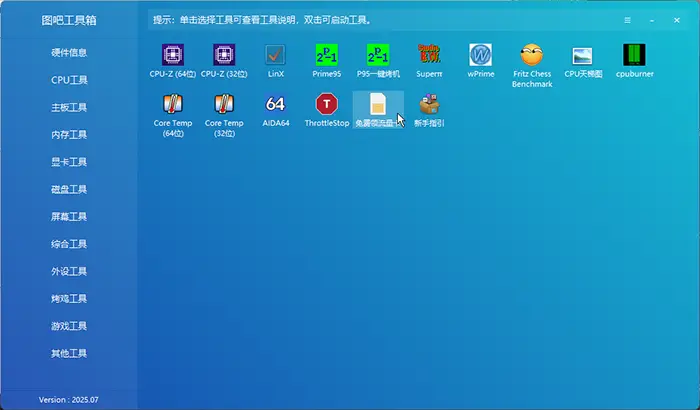Open the 外设工具 category

pos(69,271)
